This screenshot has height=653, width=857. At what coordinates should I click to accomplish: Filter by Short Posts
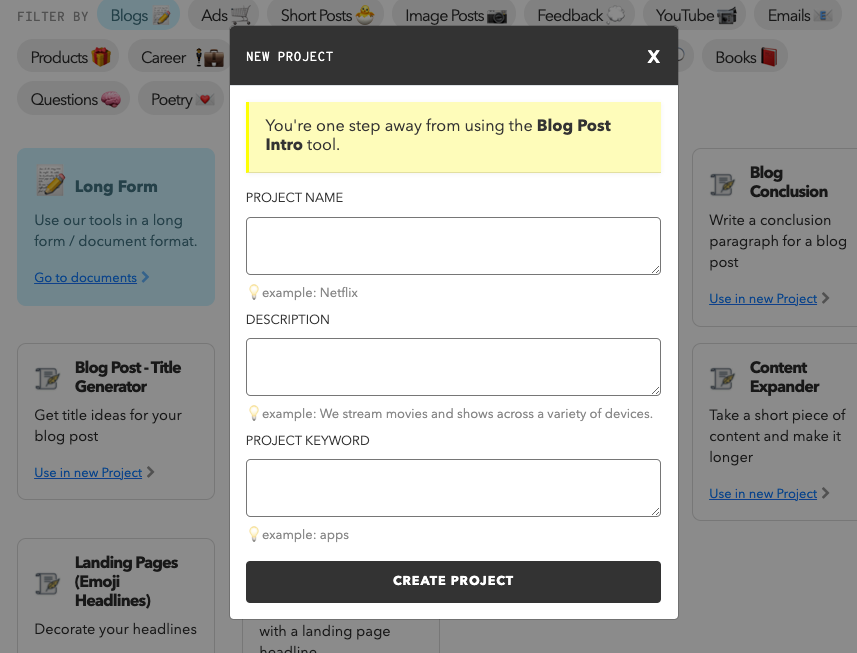(x=326, y=15)
